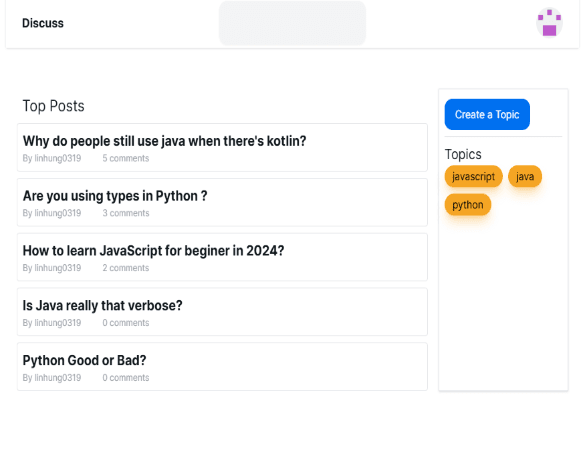Click author linhung0319 on the kotlin post

click(x=57, y=158)
